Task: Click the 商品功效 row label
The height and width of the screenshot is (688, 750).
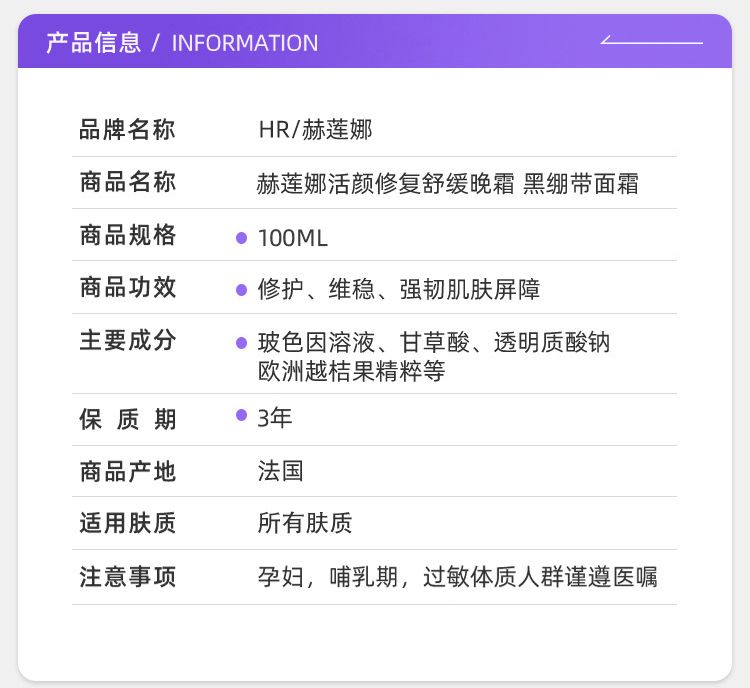Action: click(127, 288)
